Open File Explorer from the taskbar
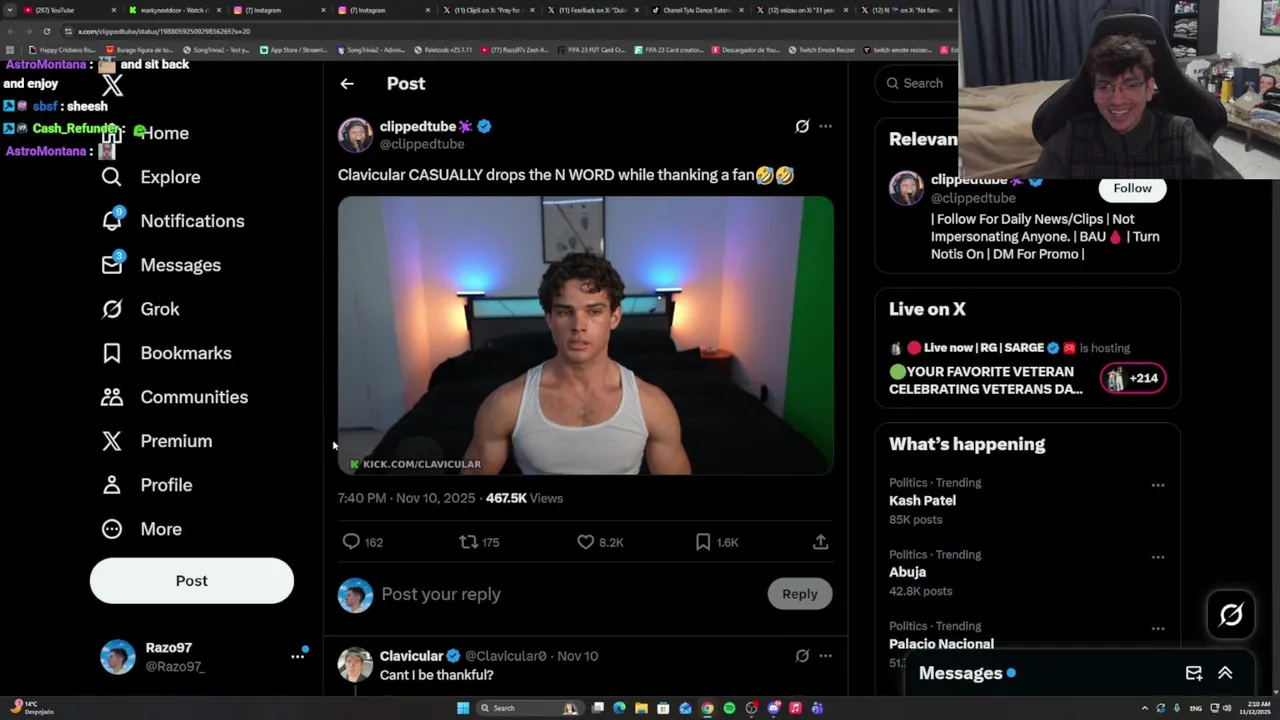This screenshot has width=1280, height=720. 641,708
